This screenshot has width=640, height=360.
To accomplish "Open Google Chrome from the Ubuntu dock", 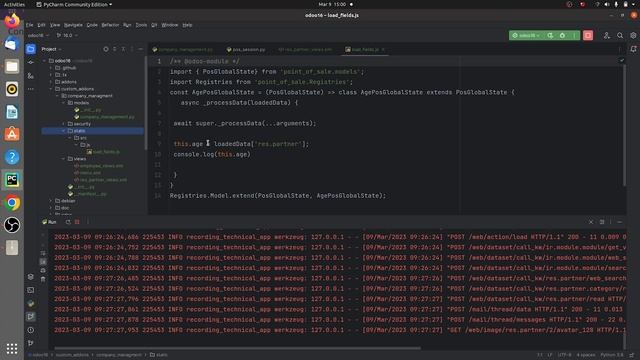I will (12, 202).
